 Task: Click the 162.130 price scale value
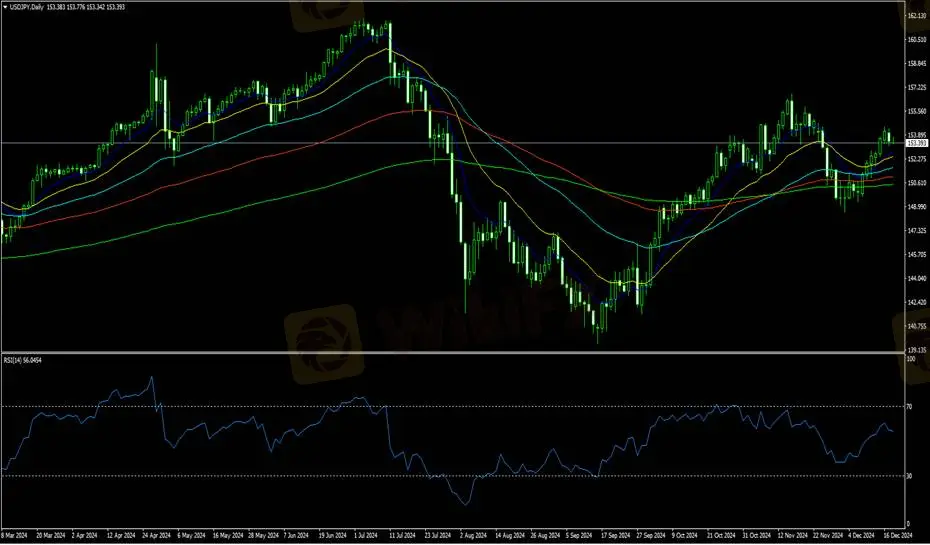coord(917,16)
